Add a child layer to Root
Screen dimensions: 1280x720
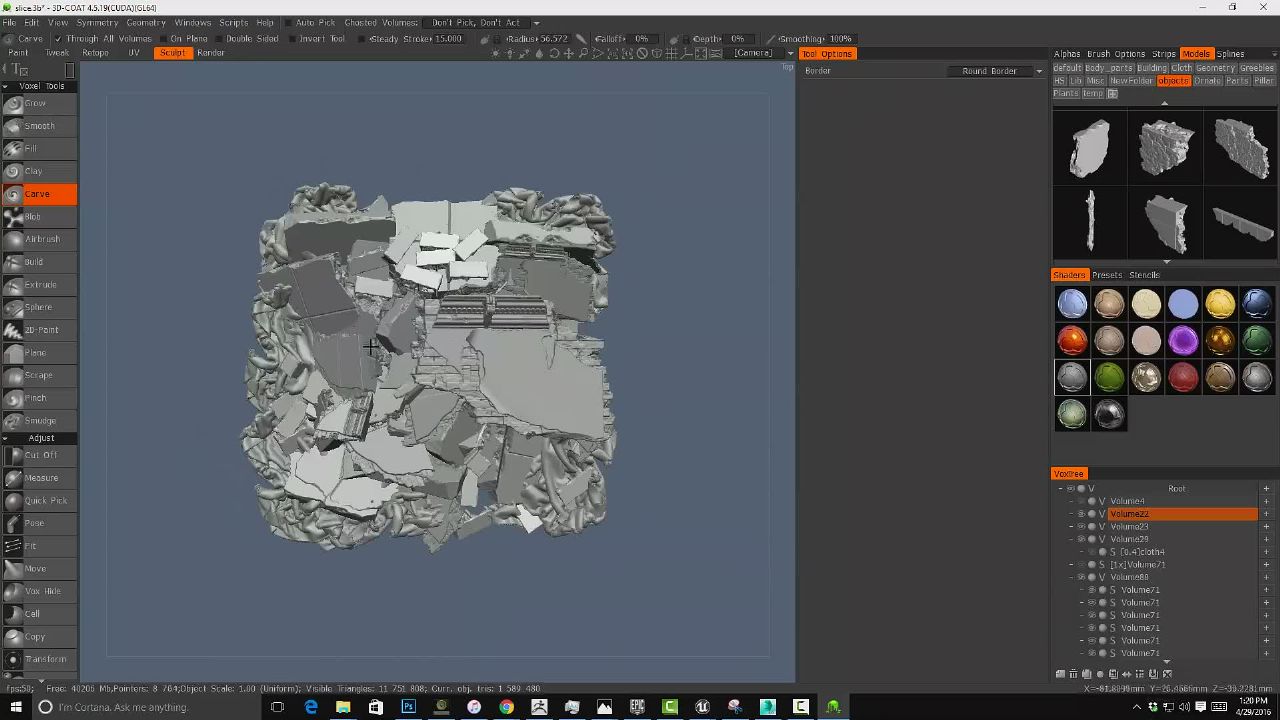[x=1266, y=489]
